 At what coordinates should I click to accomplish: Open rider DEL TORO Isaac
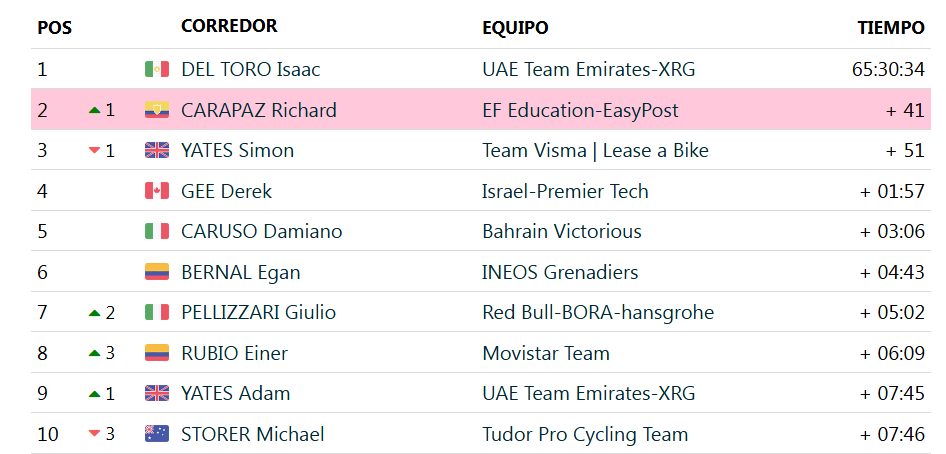[x=250, y=69]
